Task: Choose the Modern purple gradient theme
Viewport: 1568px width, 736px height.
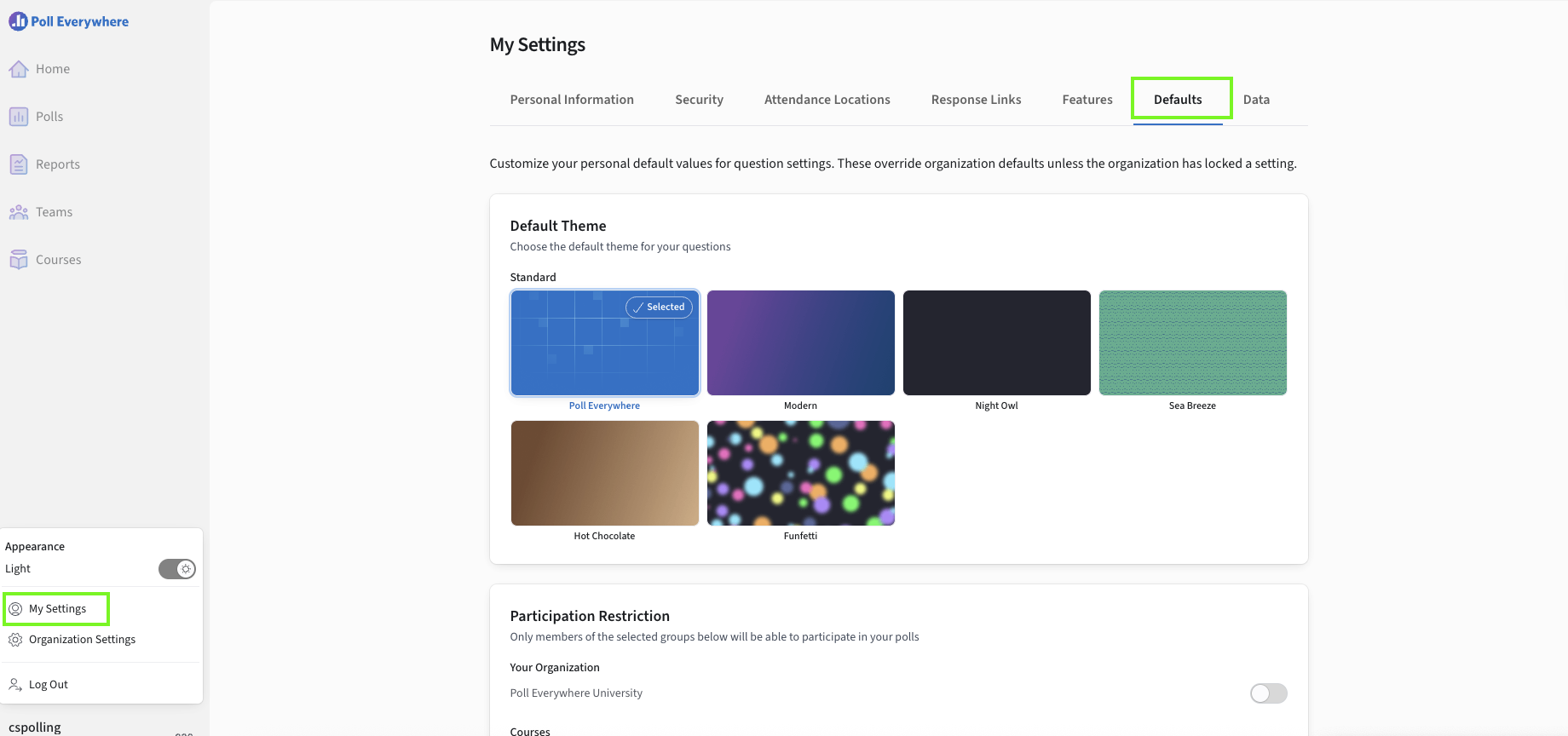Action: (x=800, y=343)
